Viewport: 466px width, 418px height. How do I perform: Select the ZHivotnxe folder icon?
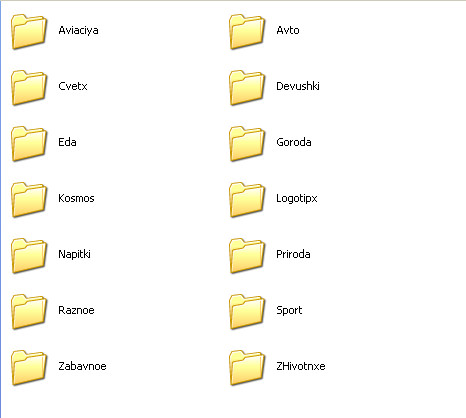pyautogui.click(x=247, y=368)
